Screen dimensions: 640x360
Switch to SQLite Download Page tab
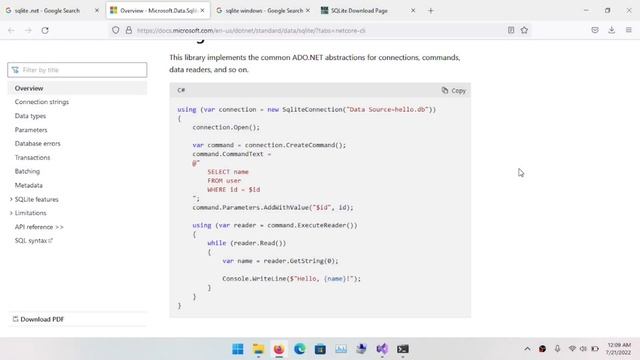tap(368, 11)
